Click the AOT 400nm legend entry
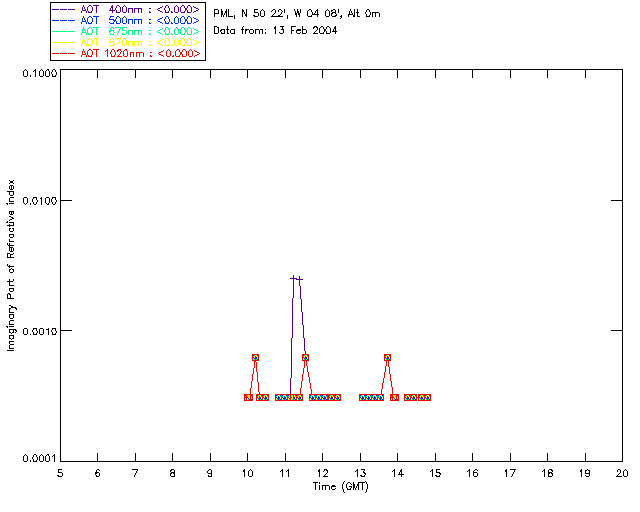The width and height of the screenshot is (640, 512). tap(126, 9)
